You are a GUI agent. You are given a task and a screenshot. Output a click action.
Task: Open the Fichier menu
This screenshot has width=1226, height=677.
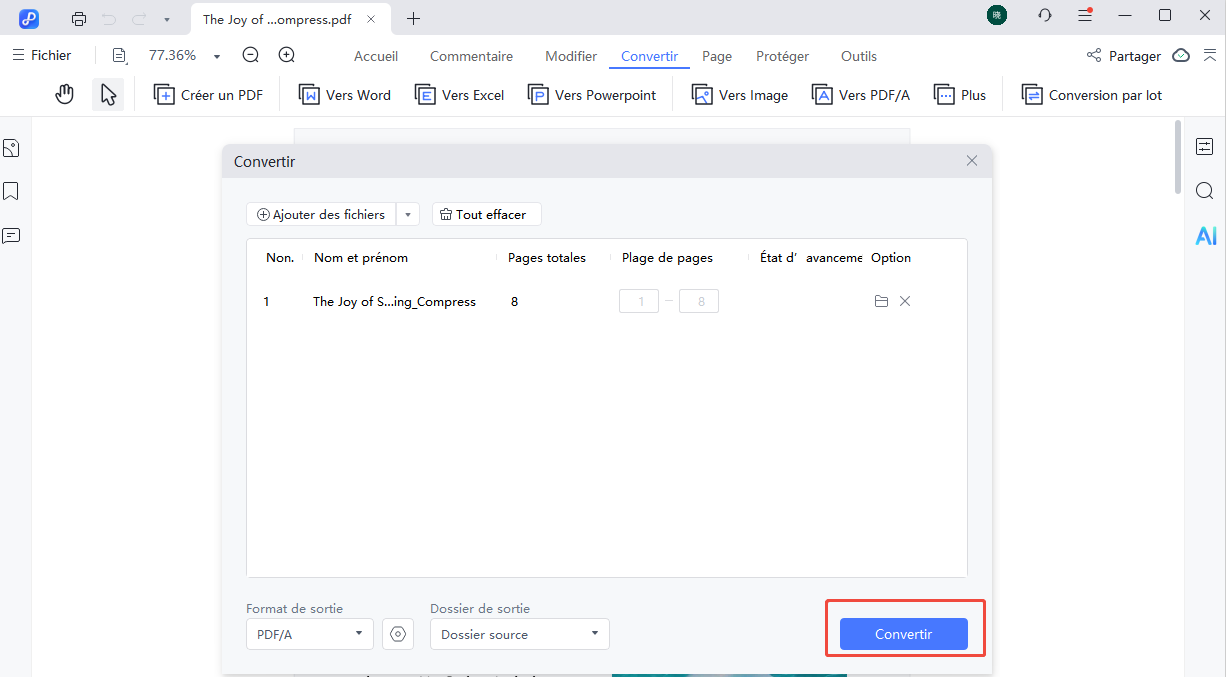(42, 55)
